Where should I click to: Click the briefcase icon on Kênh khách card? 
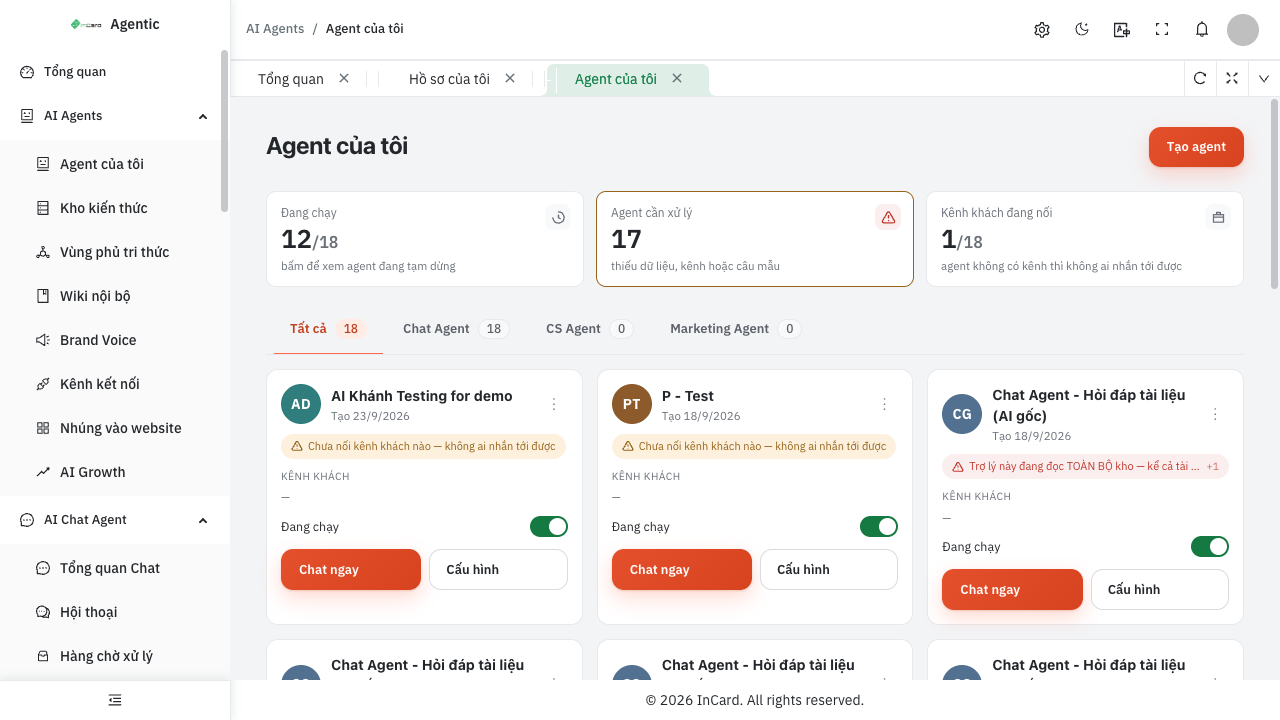pos(1218,217)
